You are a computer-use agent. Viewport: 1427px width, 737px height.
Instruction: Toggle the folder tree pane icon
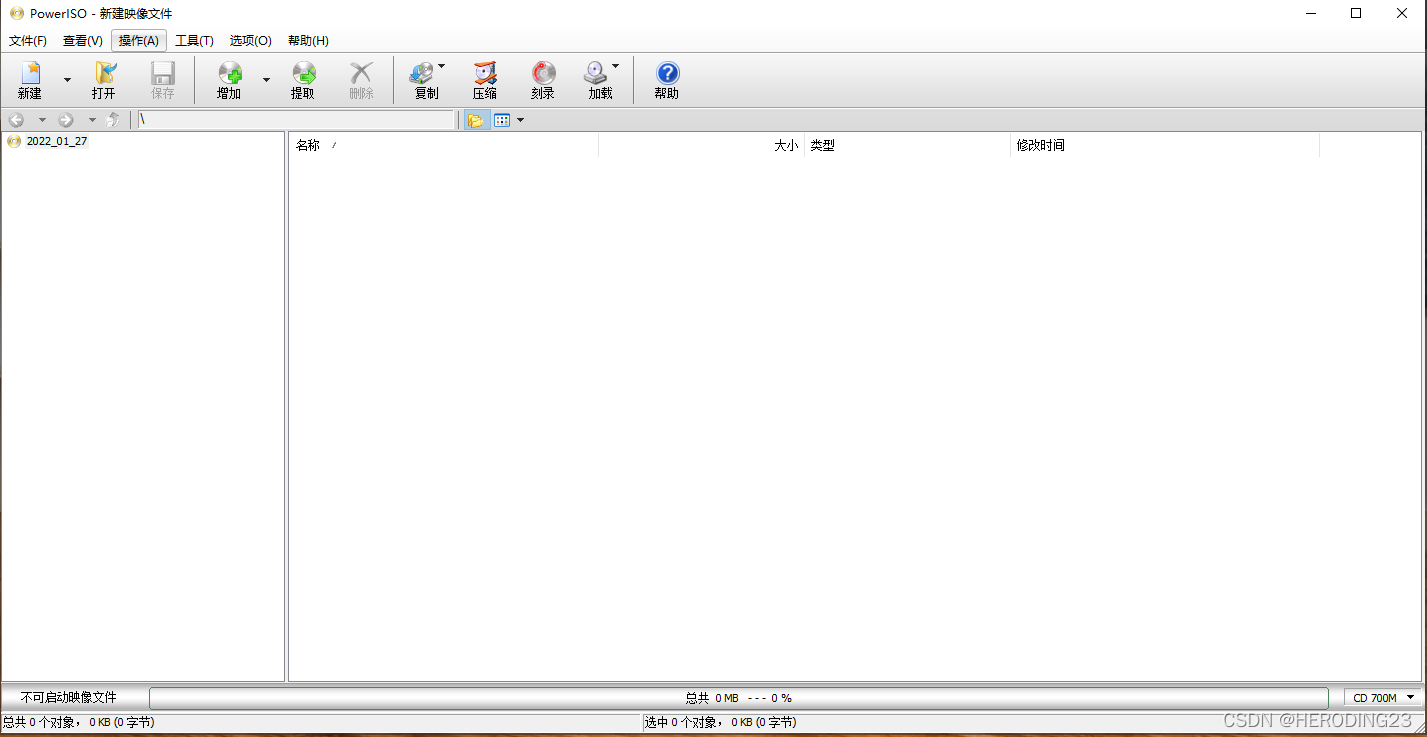coord(476,120)
